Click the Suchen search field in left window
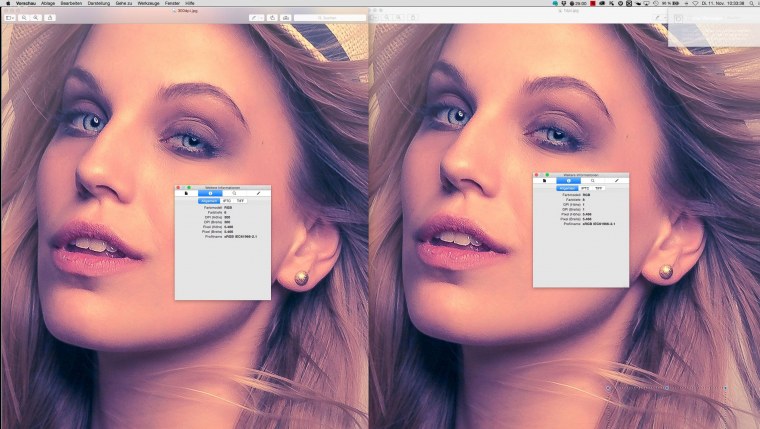 pos(330,17)
